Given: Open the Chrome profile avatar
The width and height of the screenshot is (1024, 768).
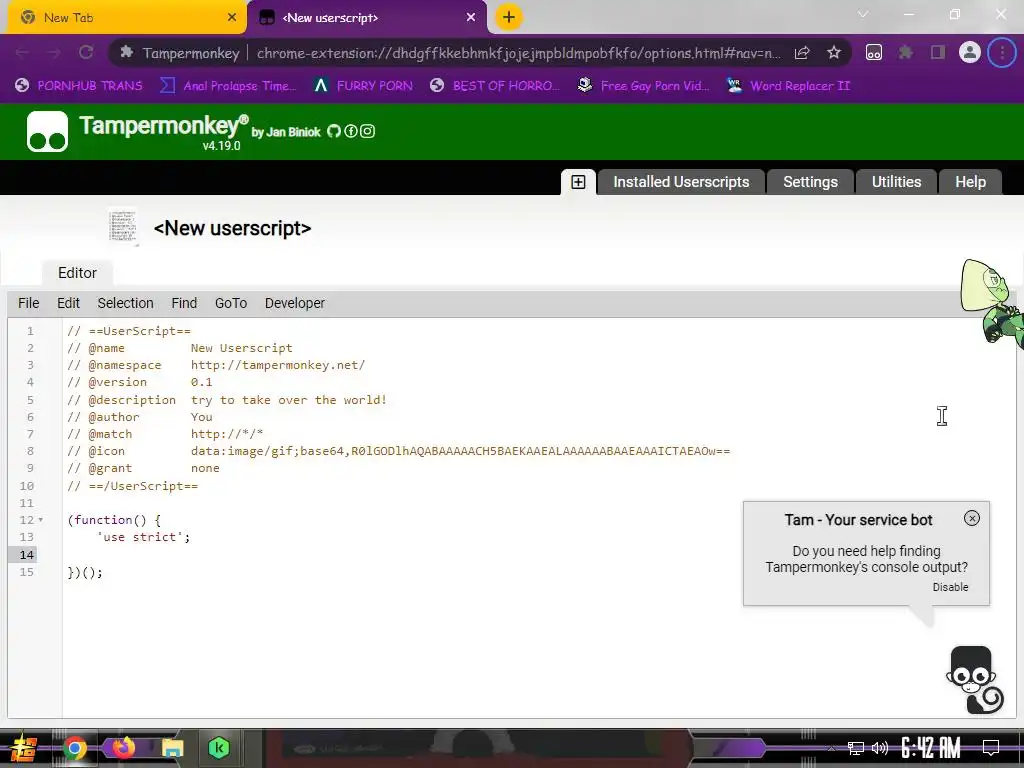Looking at the screenshot, I should point(970,52).
